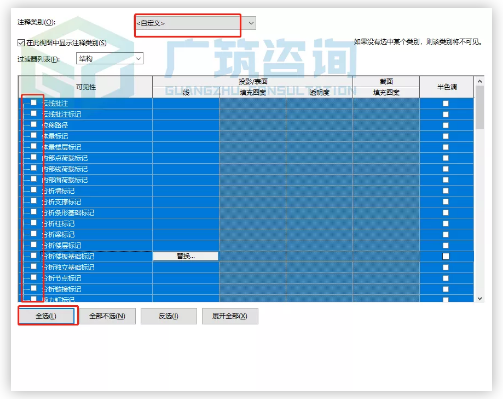Click the category list scrollbar thumb
503x399 pixels.
[480, 108]
